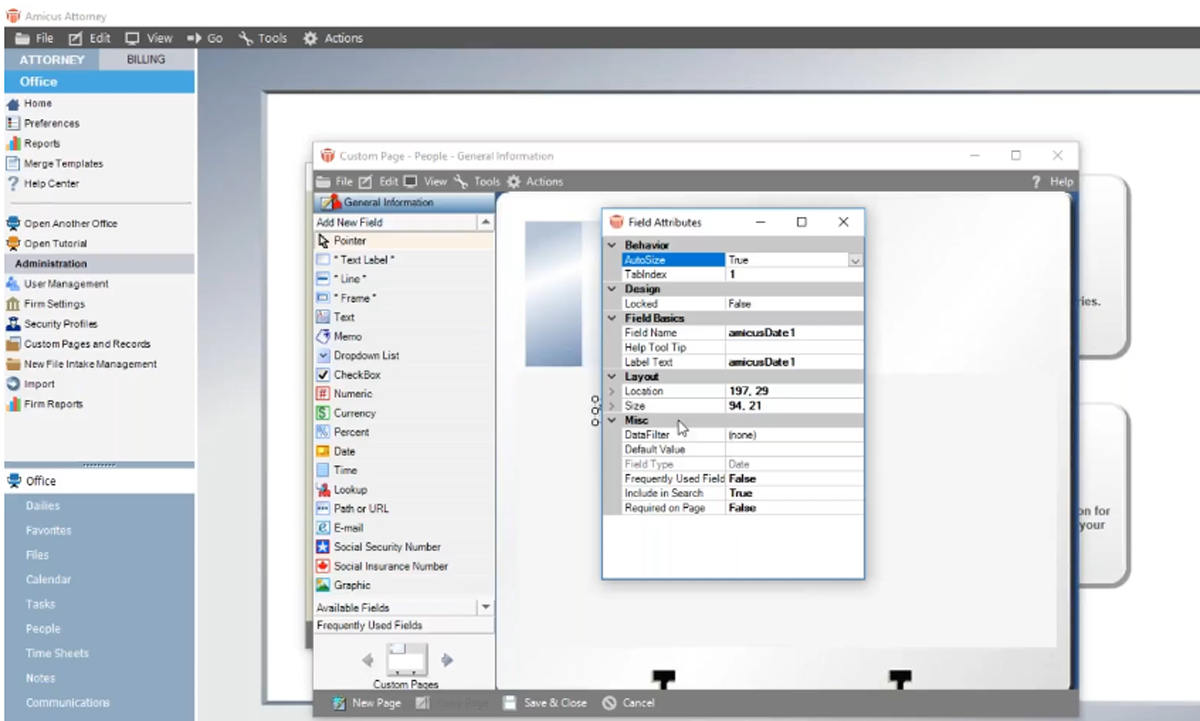
Task: Open the Time Sheets module
Action: tap(58, 654)
